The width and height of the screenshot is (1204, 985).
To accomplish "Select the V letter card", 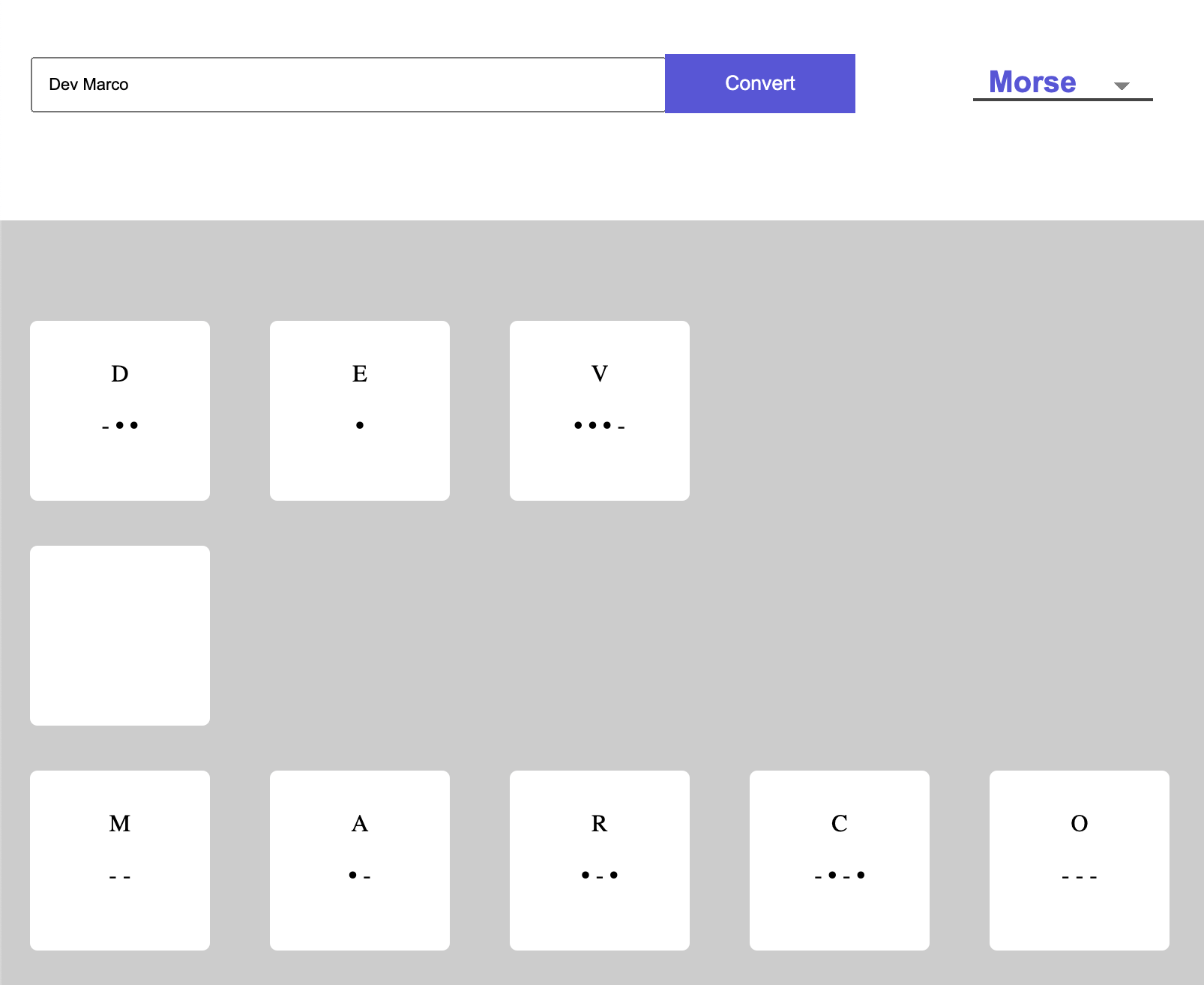I will (x=600, y=410).
